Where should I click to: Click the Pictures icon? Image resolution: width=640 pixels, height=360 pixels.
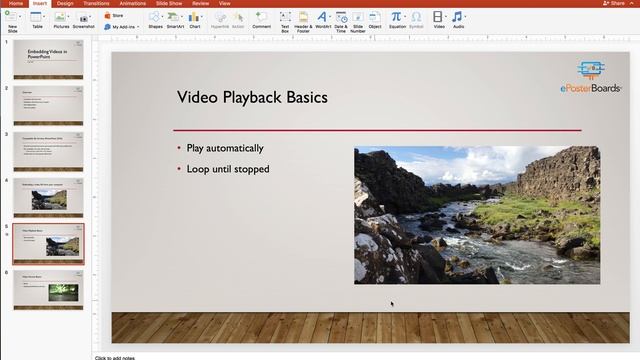click(x=60, y=17)
